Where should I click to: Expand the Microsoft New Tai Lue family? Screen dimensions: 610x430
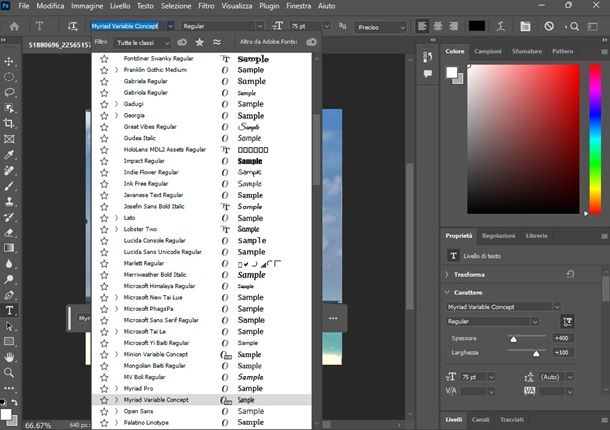coord(116,297)
